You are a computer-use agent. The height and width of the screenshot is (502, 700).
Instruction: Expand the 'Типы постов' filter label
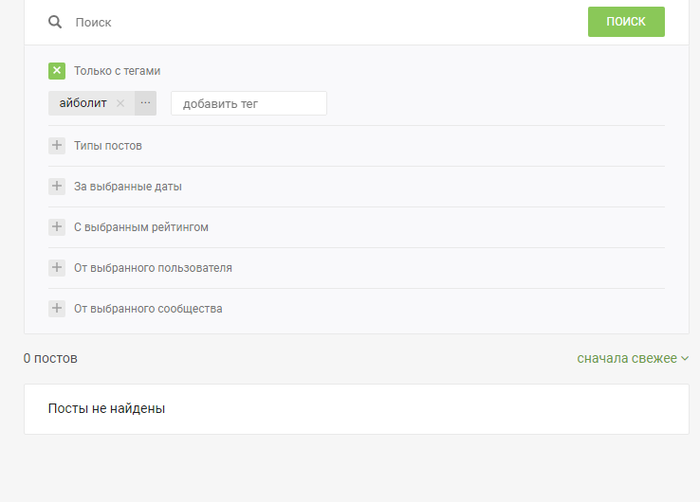pyautogui.click(x=108, y=146)
